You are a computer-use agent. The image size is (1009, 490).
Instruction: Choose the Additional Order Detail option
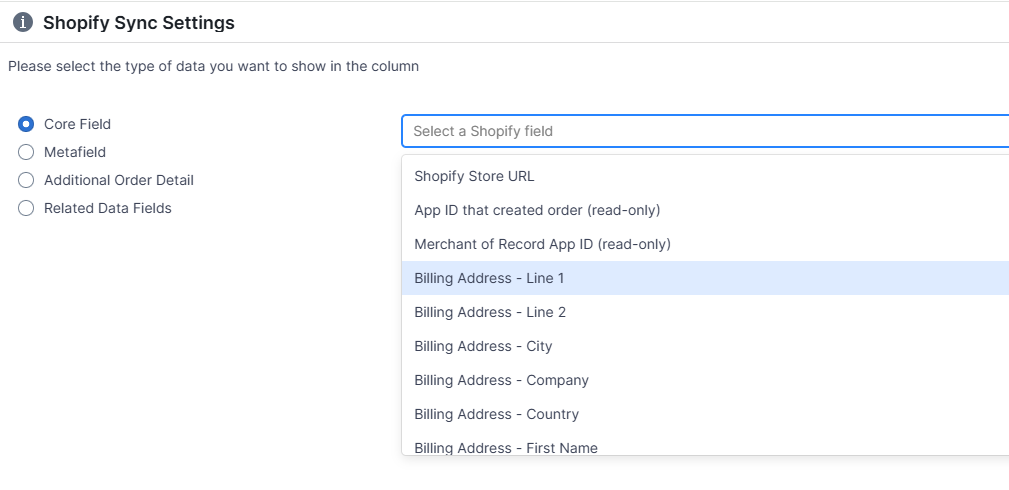[26, 180]
